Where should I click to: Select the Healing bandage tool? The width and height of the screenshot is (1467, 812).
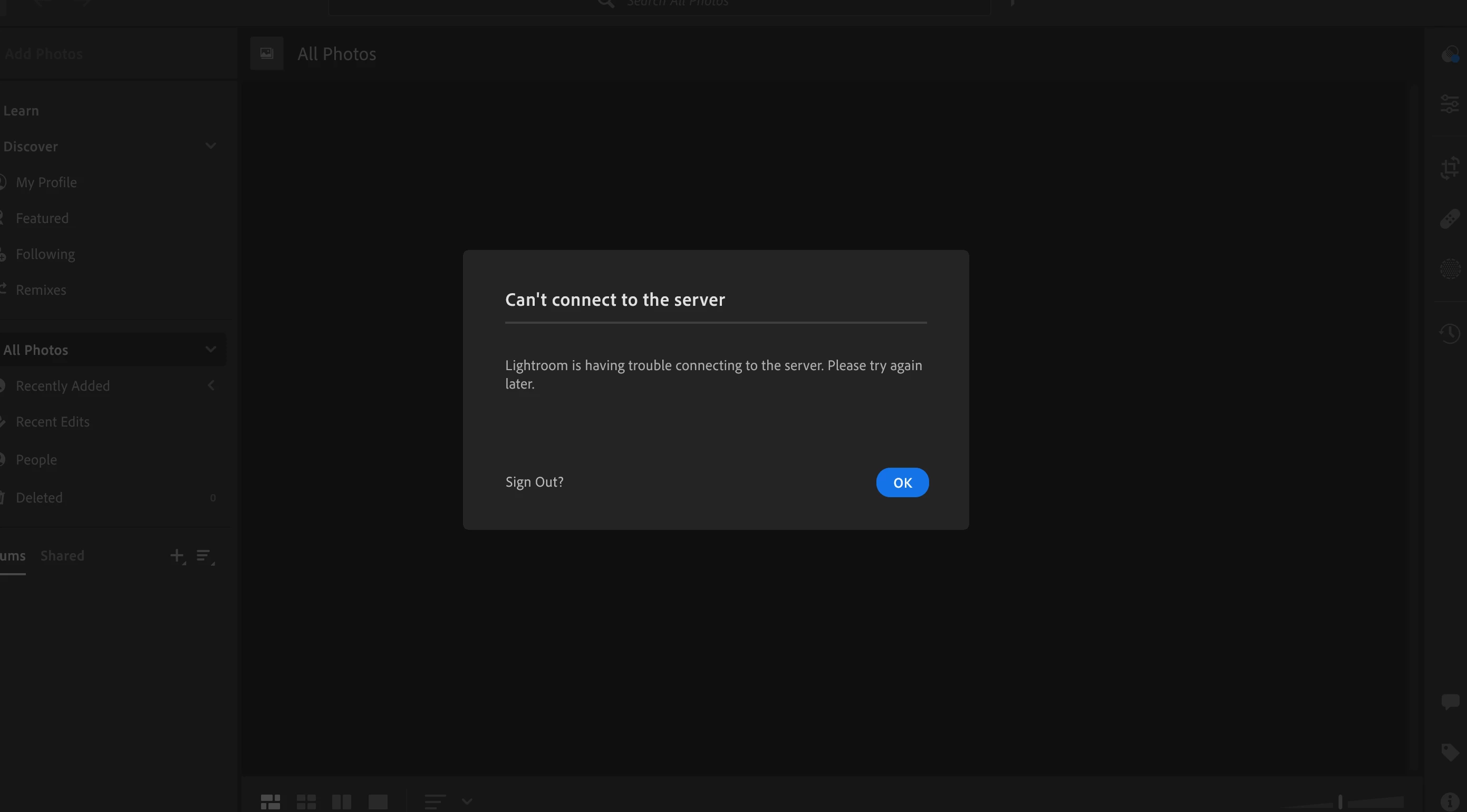pos(1450,219)
